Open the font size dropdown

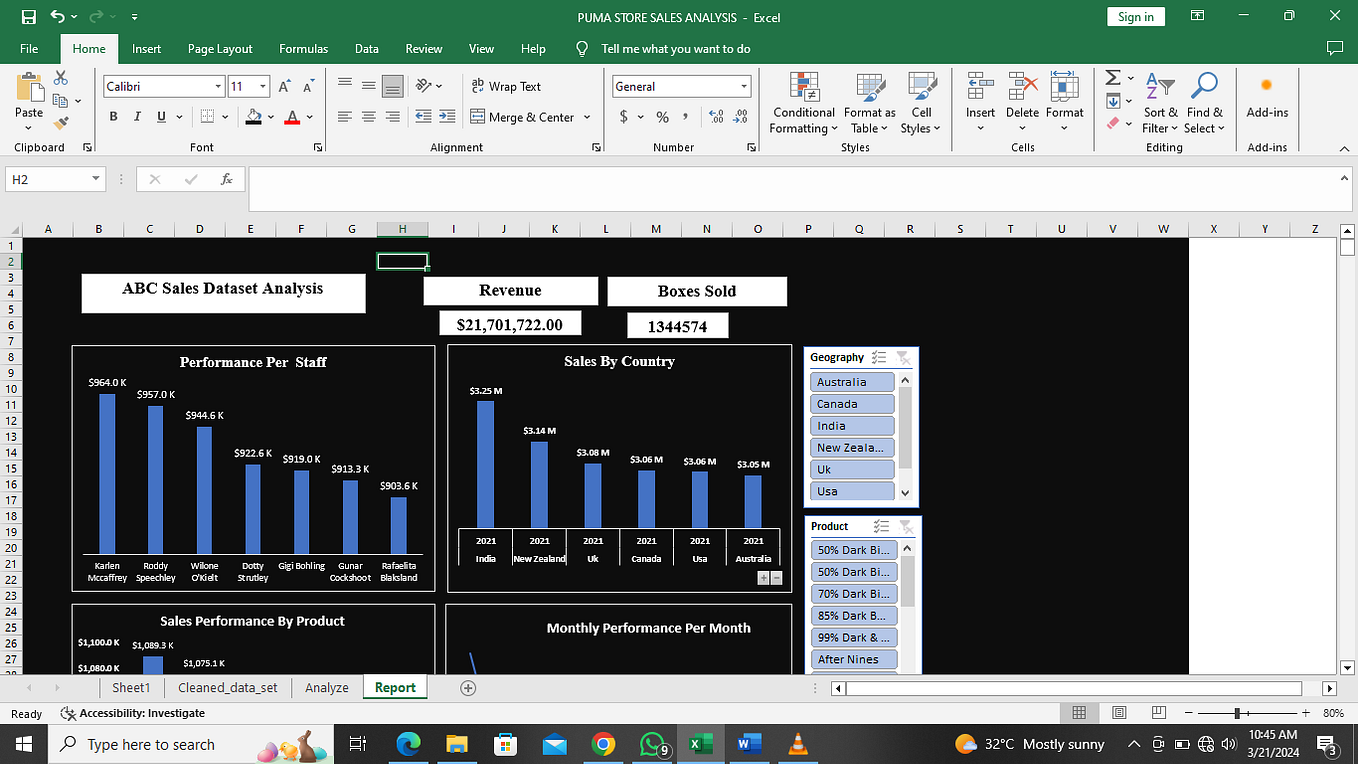click(x=262, y=86)
